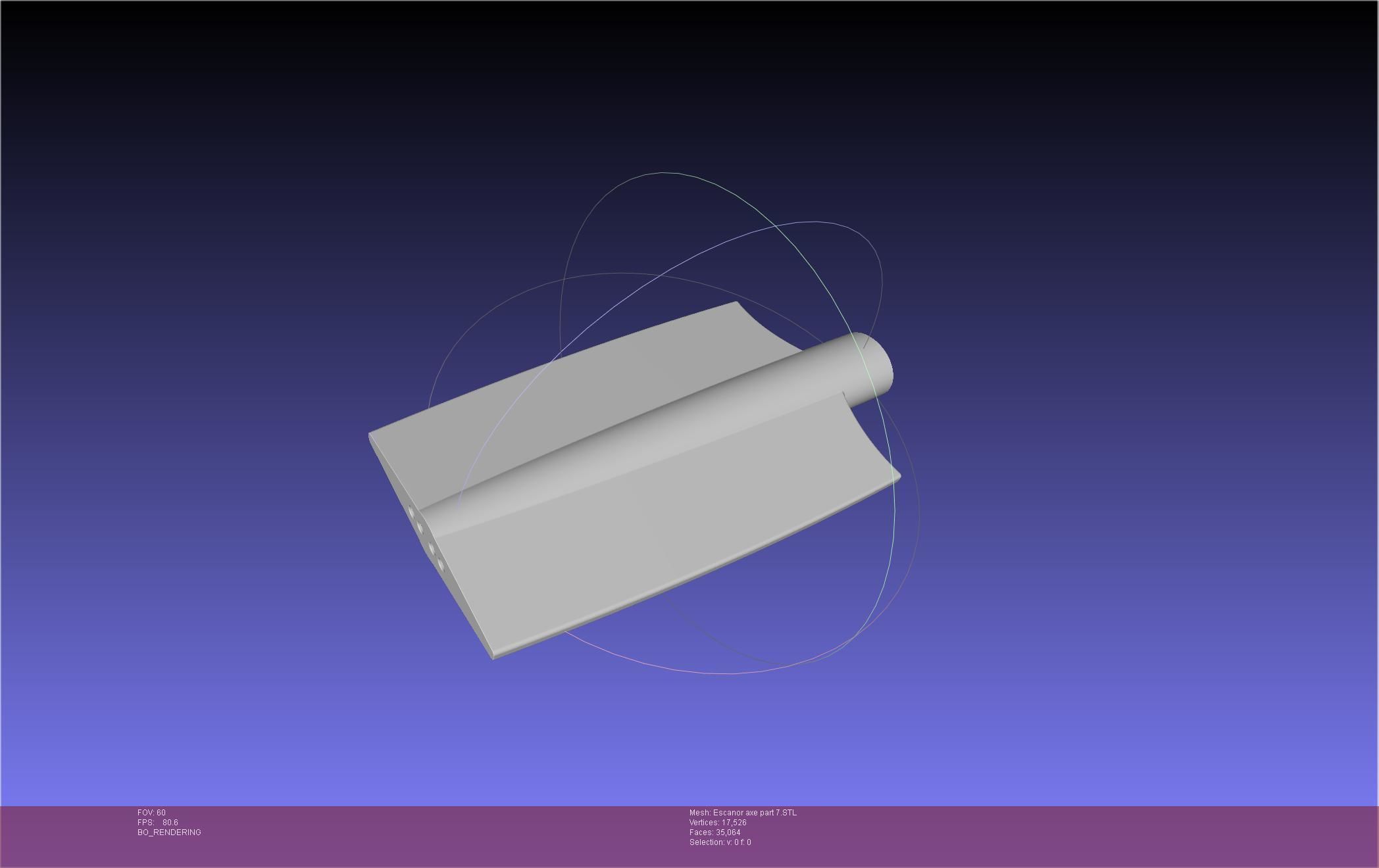
Task: Click the topmost hole on the mesh side face
Action: pos(412,512)
